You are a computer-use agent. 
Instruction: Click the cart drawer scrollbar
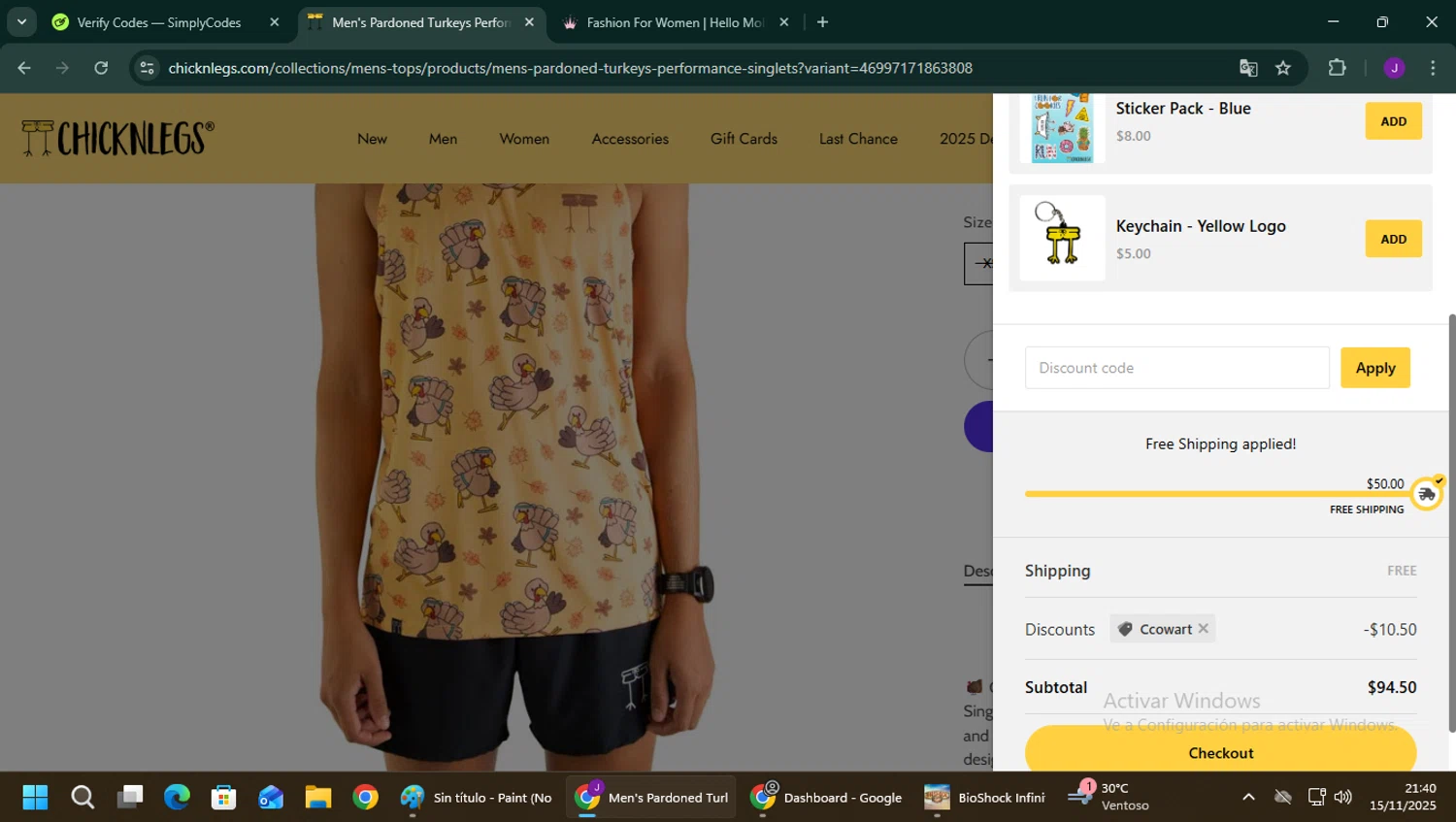pos(1451,522)
